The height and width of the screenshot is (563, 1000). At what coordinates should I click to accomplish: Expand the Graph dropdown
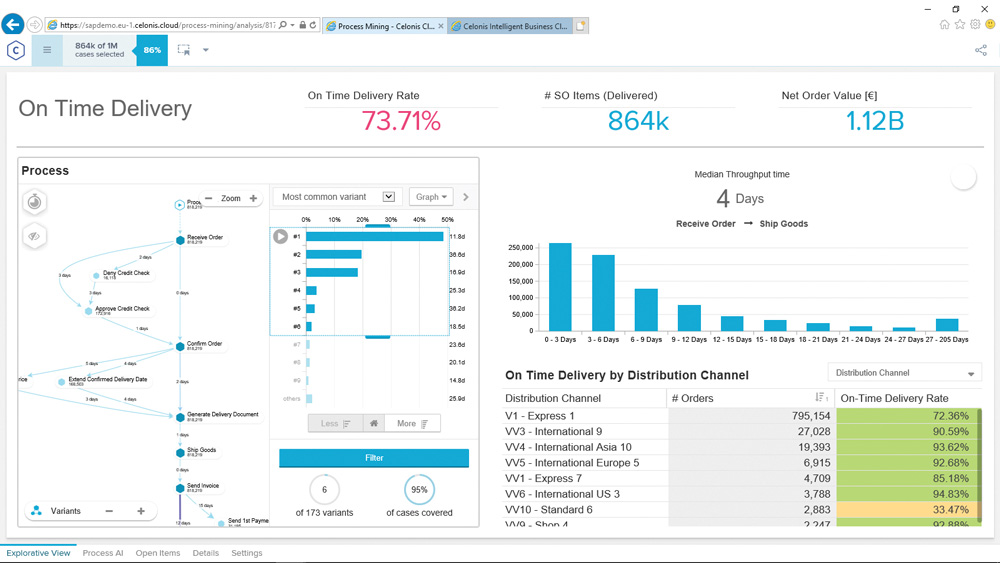[431, 197]
